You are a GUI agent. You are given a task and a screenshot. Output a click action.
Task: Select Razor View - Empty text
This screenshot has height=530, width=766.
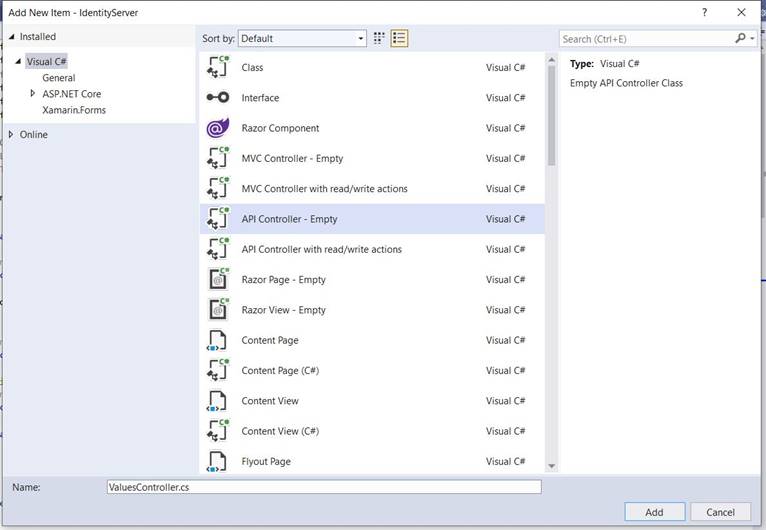tap(283, 310)
